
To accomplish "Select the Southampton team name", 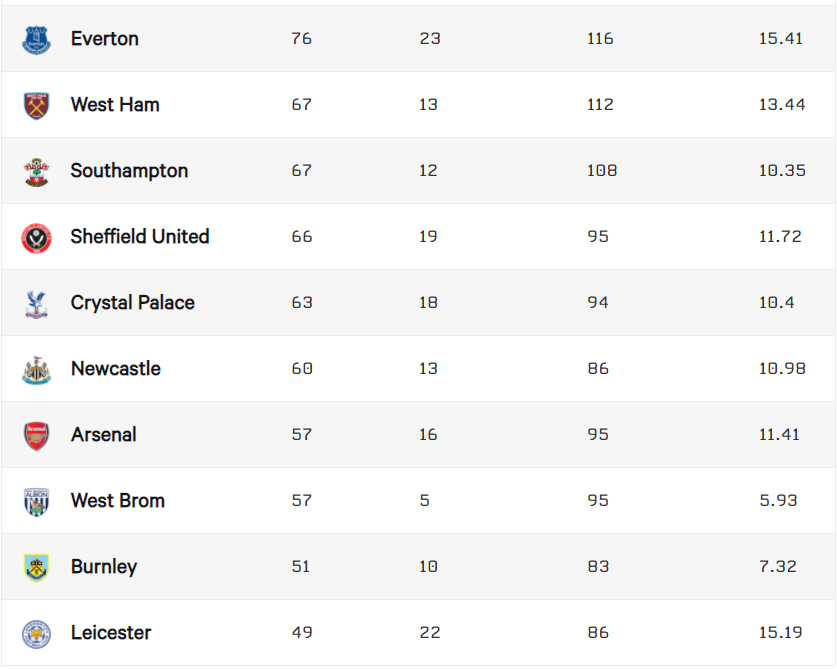I will tap(129, 171).
